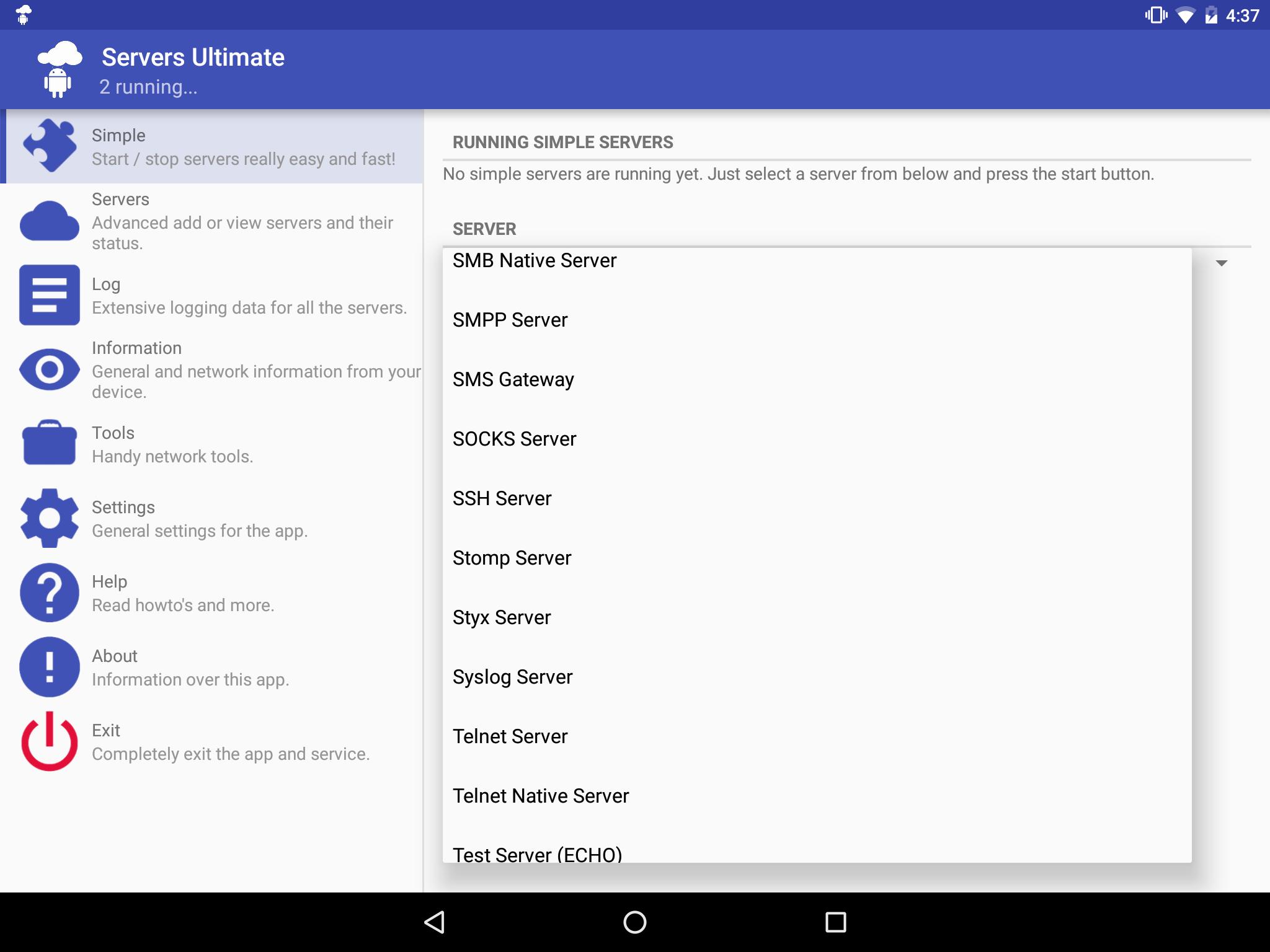The image size is (1270, 952).
Task: Tap the battery status icon
Action: [1211, 15]
